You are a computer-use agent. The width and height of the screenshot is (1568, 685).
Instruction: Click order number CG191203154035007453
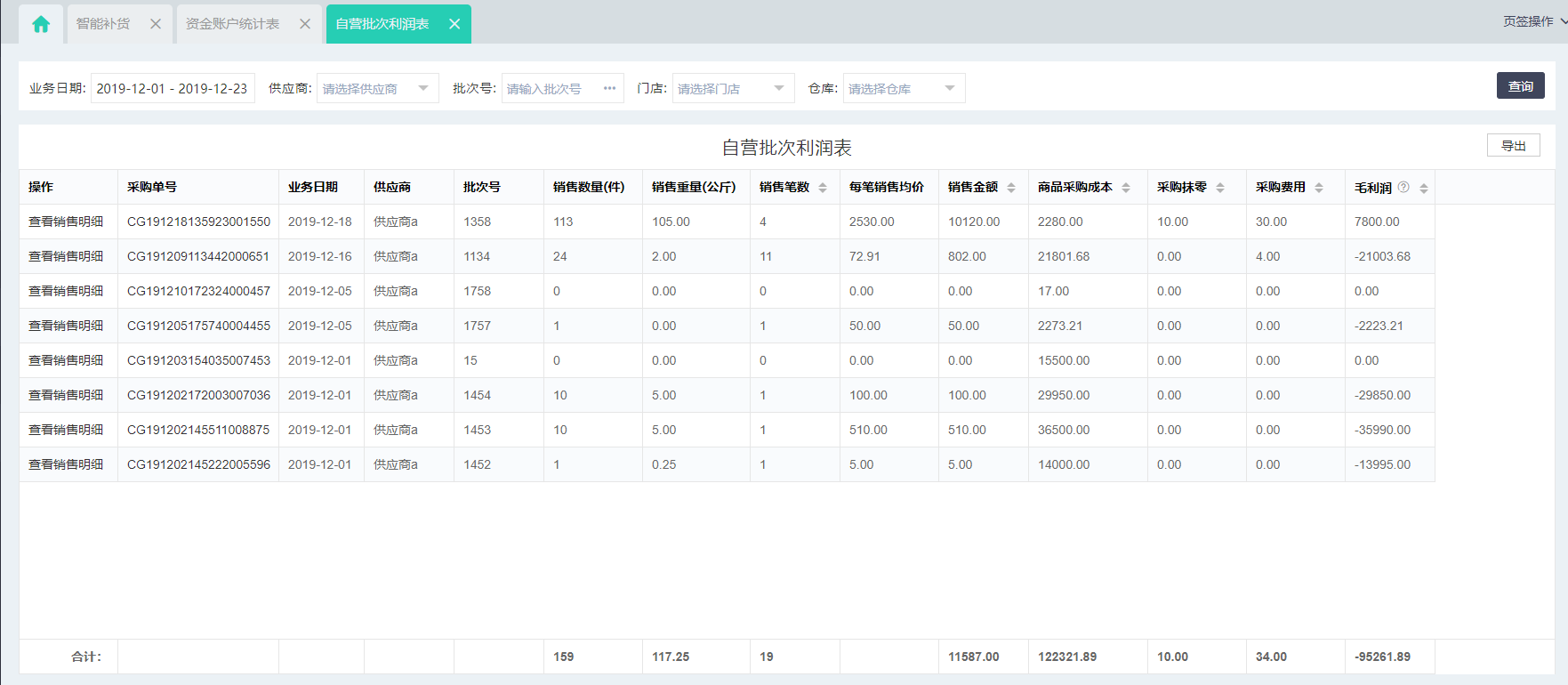[198, 360]
